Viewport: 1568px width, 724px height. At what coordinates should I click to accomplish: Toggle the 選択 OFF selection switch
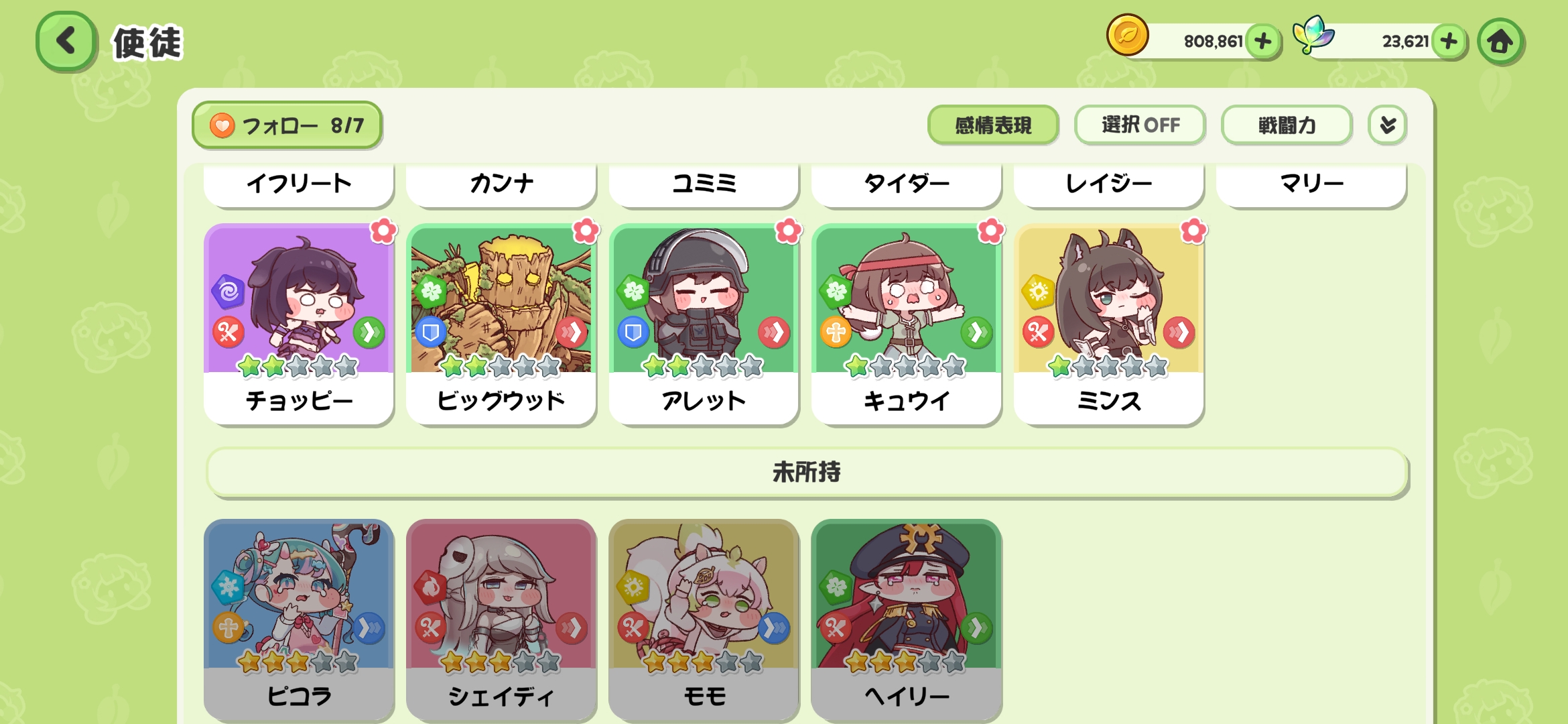point(1140,125)
